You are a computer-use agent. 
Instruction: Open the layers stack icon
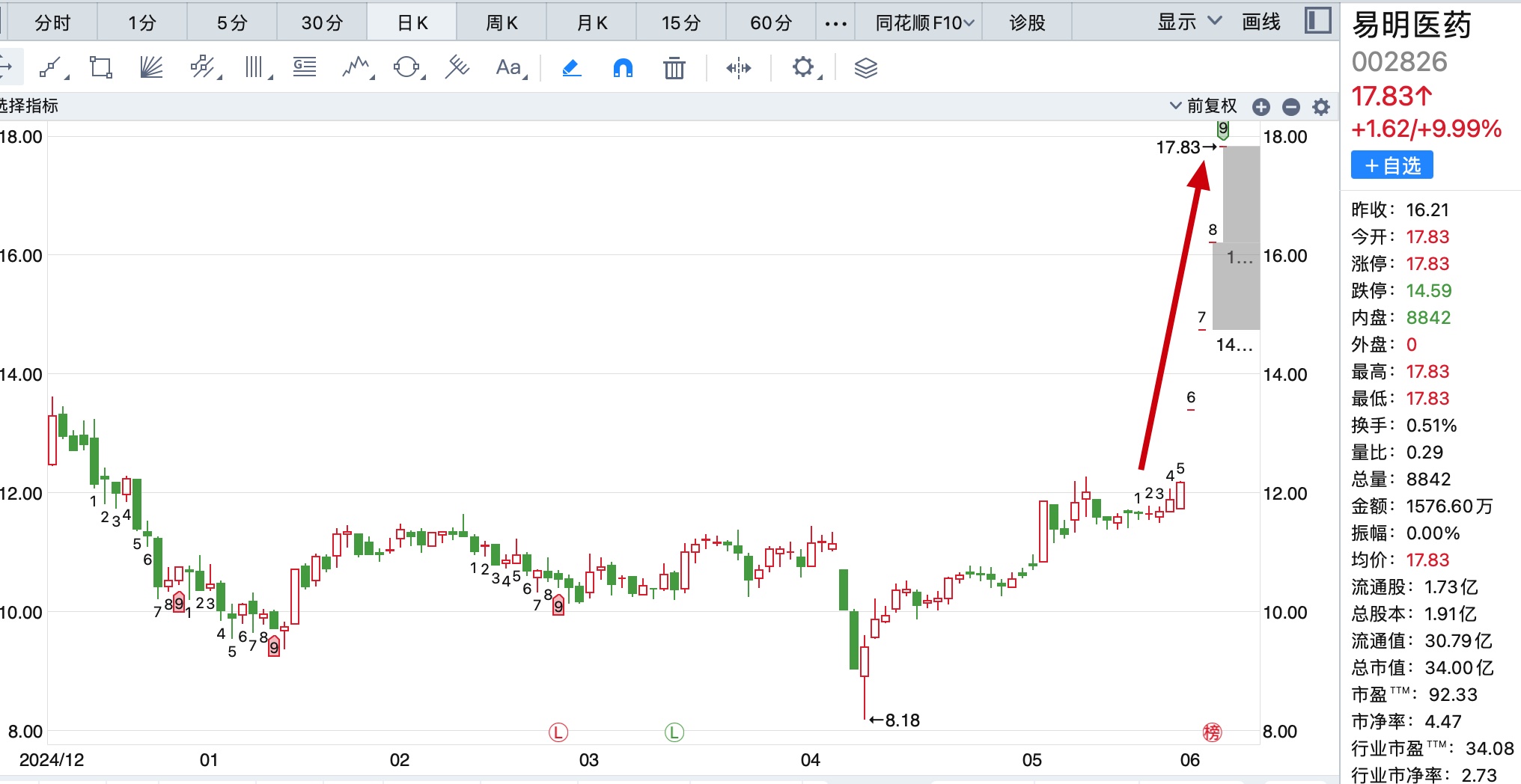tap(865, 68)
